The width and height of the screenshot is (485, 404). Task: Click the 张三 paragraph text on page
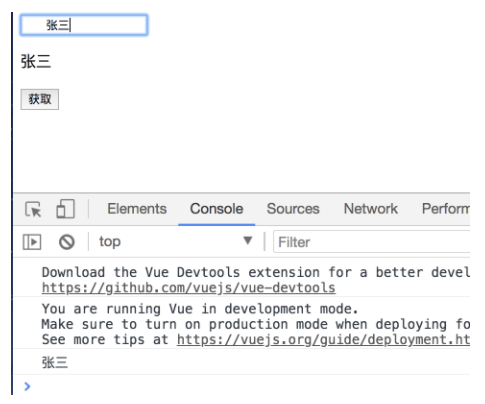coord(36,62)
